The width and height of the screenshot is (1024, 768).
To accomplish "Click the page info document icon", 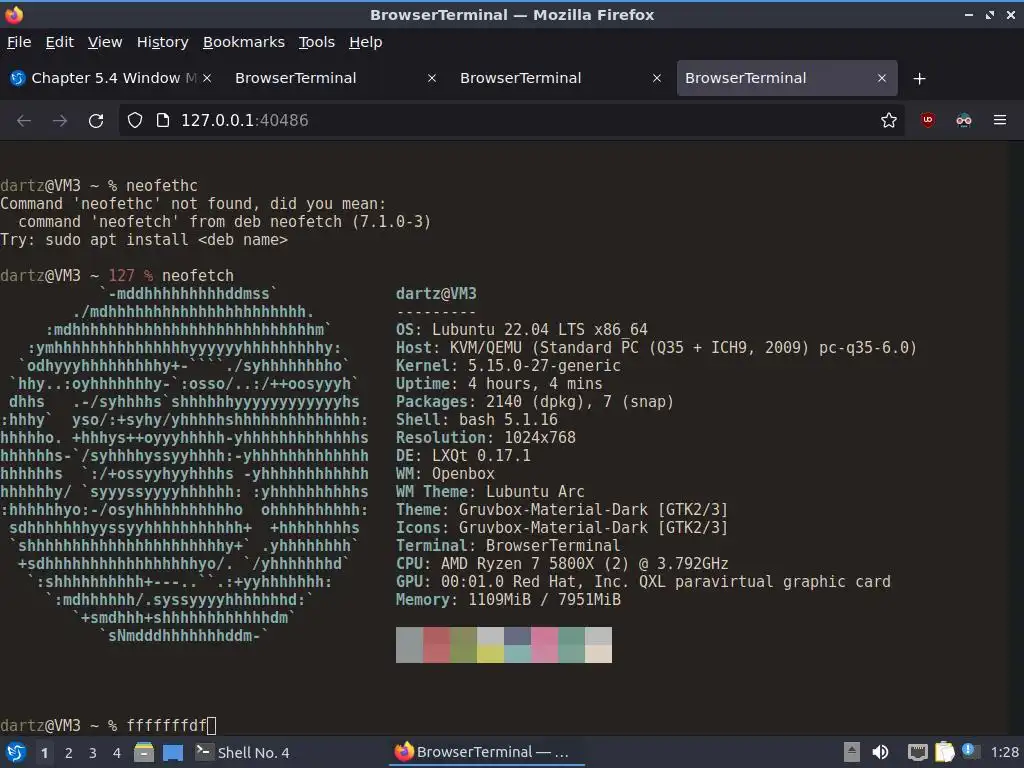I will pos(163,120).
